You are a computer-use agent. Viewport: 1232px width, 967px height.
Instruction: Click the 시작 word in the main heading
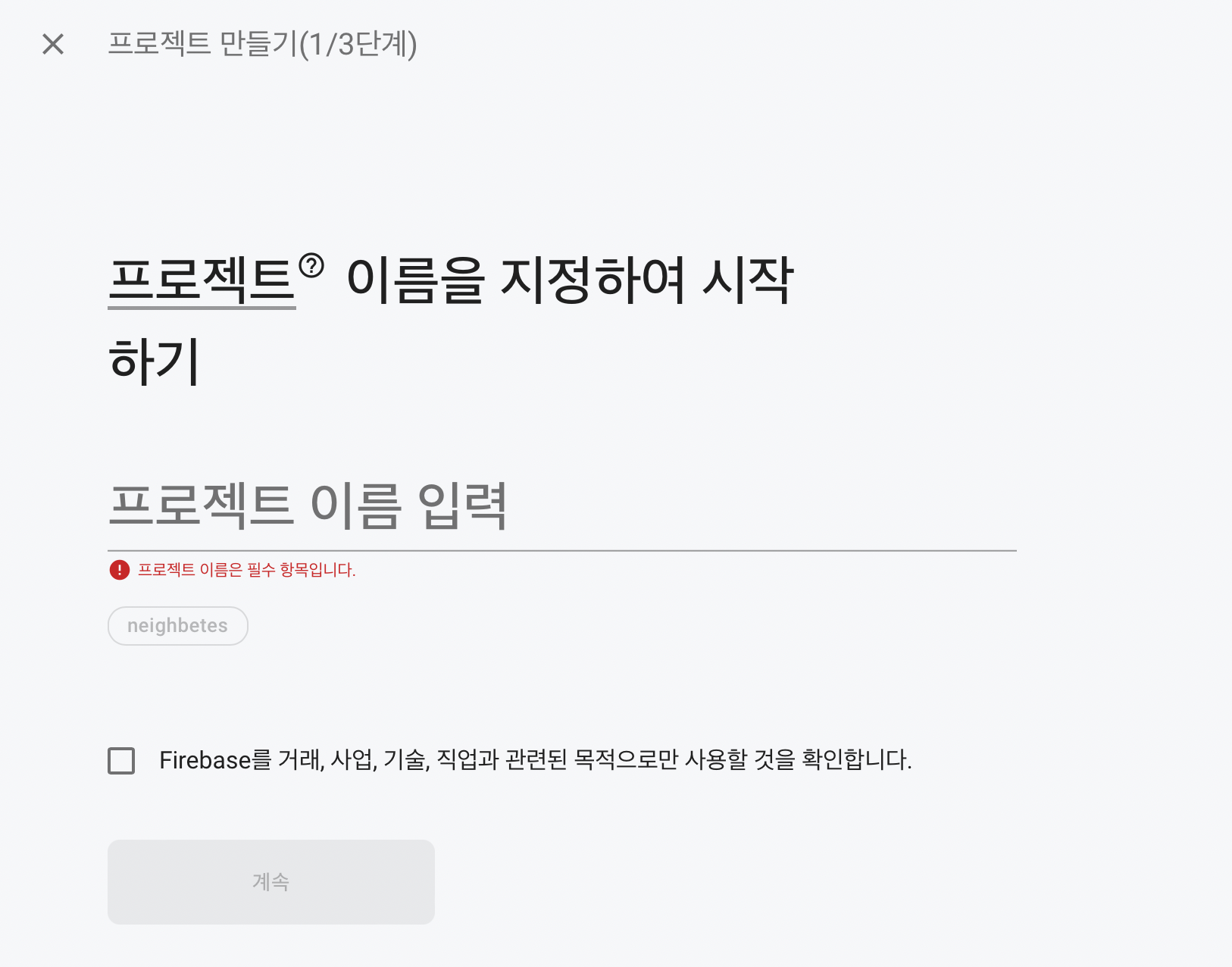tap(748, 280)
